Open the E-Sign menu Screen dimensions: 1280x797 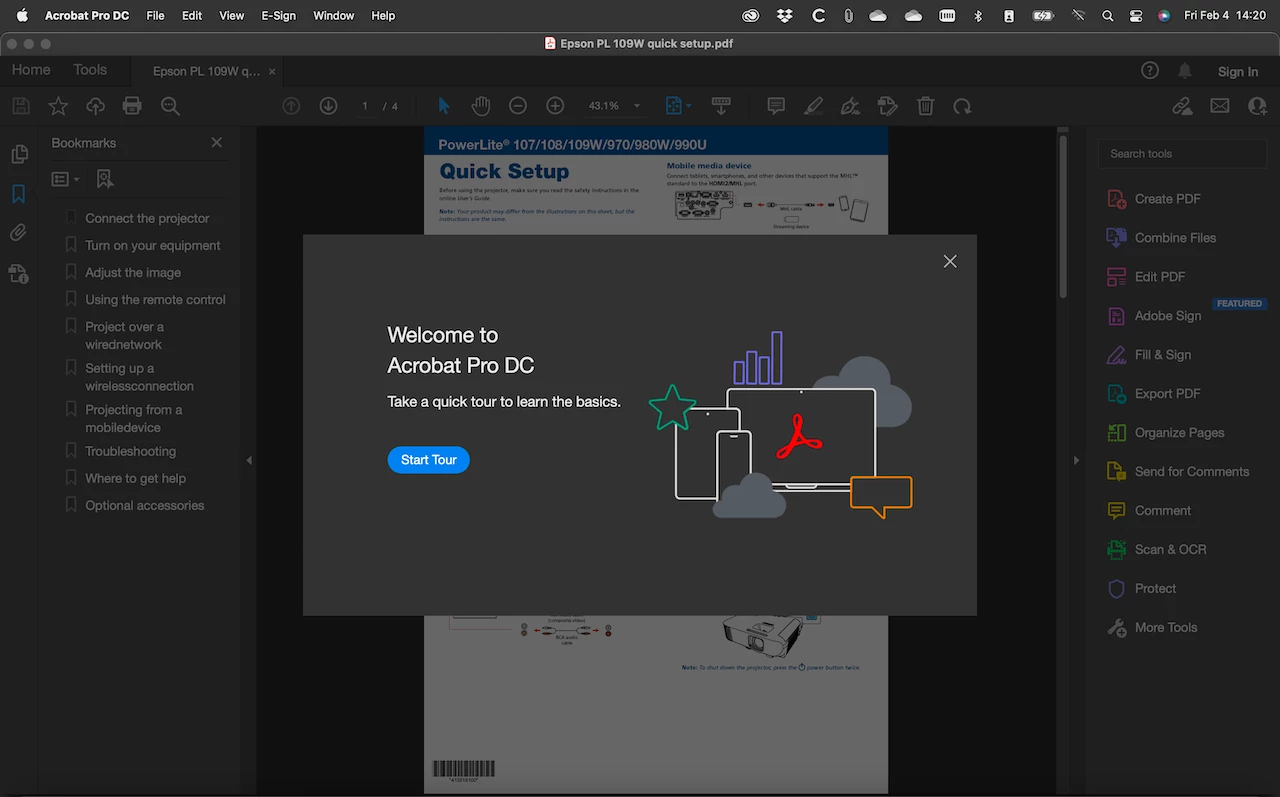(x=279, y=16)
